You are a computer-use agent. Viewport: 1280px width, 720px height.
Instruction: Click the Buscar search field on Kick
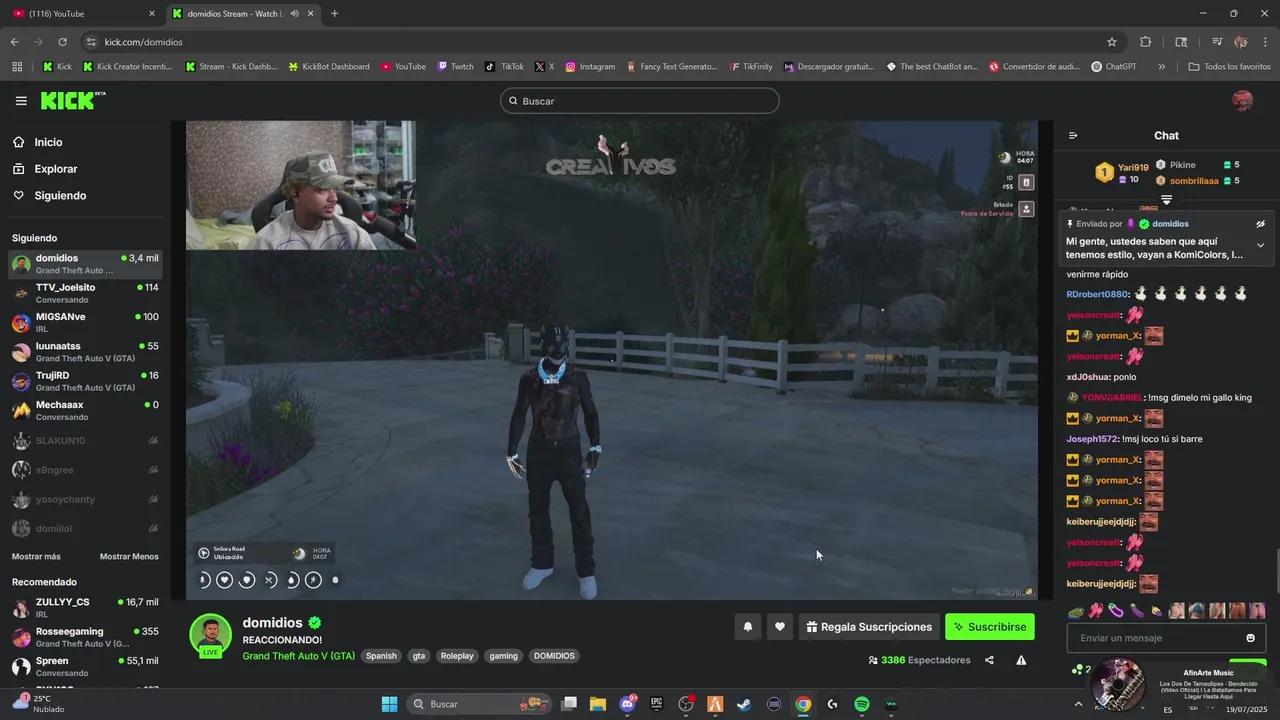point(640,101)
